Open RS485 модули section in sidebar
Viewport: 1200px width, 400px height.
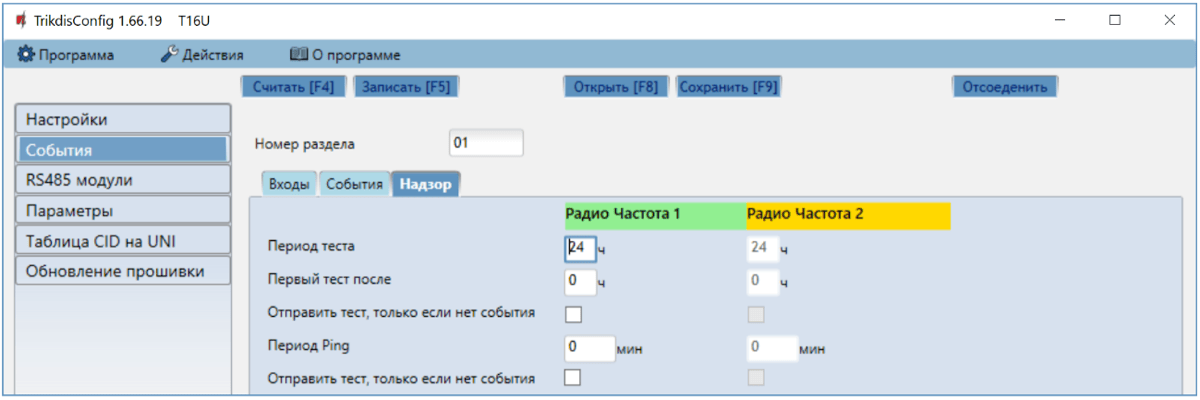click(123, 180)
